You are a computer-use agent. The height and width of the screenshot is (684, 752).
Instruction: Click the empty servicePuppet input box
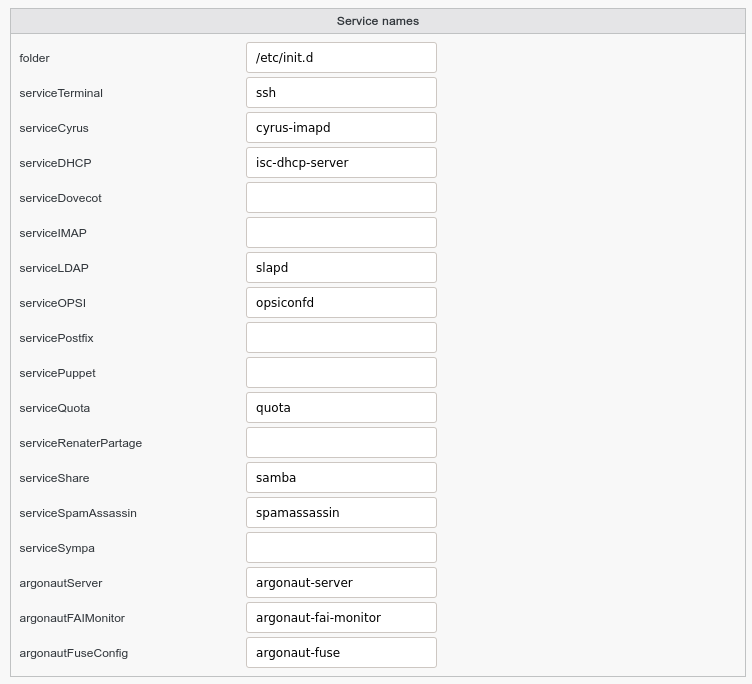point(341,373)
